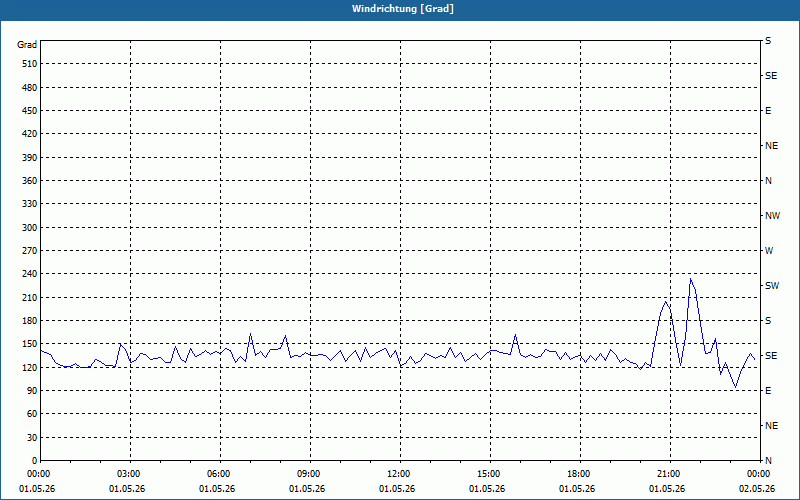Screen dimensions: 800x500
Task: Select the 06:00 time label
Action: [220, 474]
